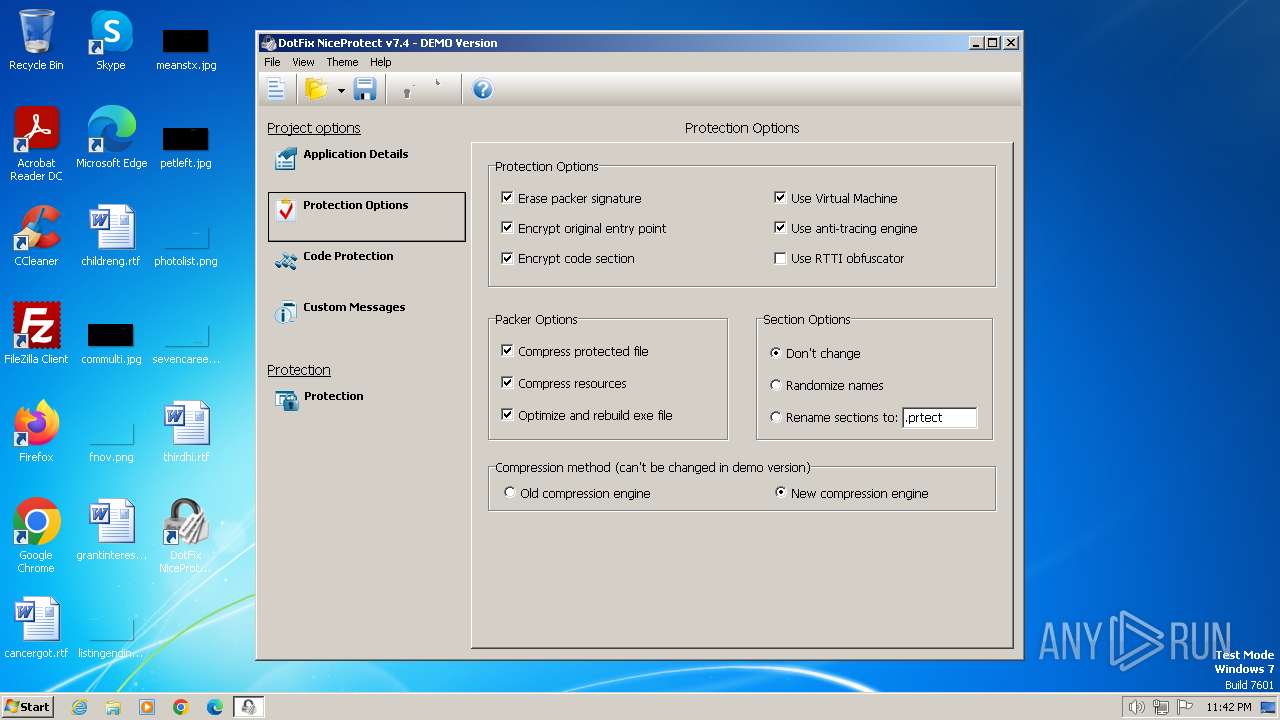The height and width of the screenshot is (720, 1280).
Task: Toggle Compress resources checkbox
Action: 507,383
